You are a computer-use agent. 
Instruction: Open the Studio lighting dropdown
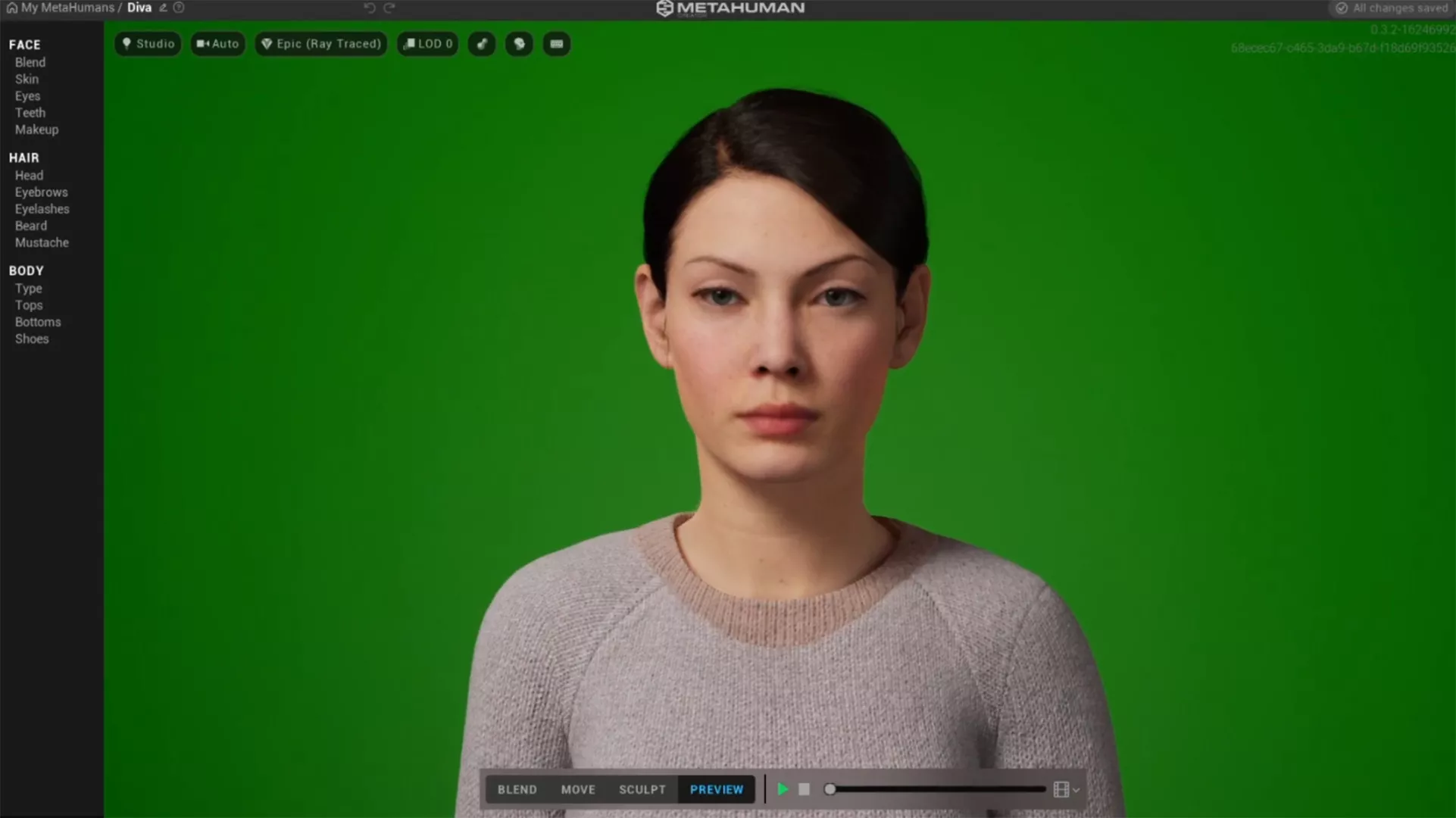pos(148,44)
